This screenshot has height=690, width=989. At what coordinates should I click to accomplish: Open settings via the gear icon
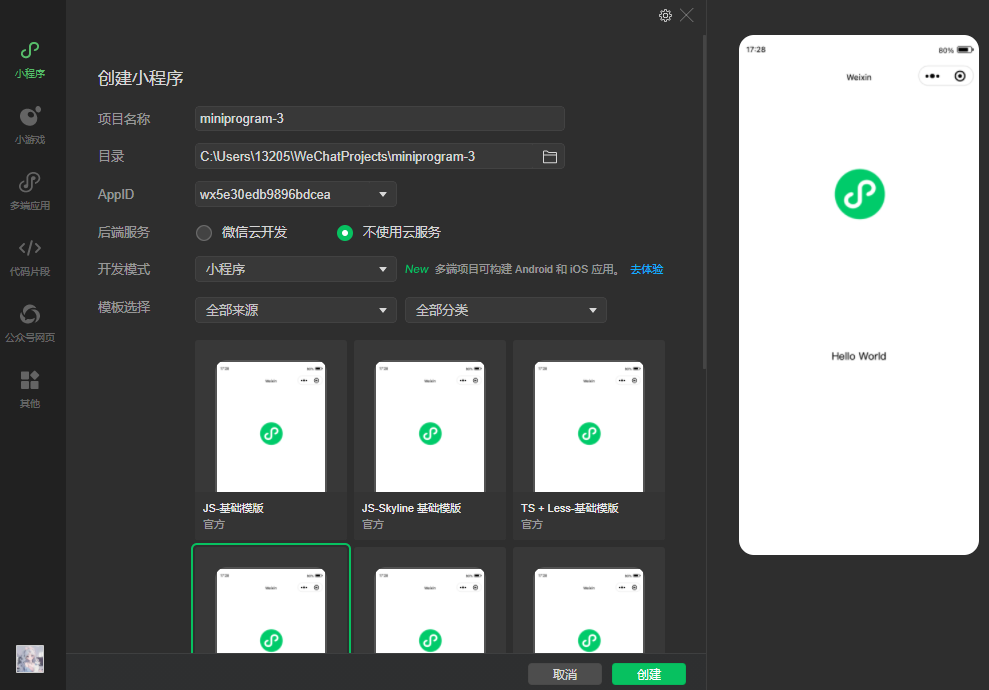(665, 15)
